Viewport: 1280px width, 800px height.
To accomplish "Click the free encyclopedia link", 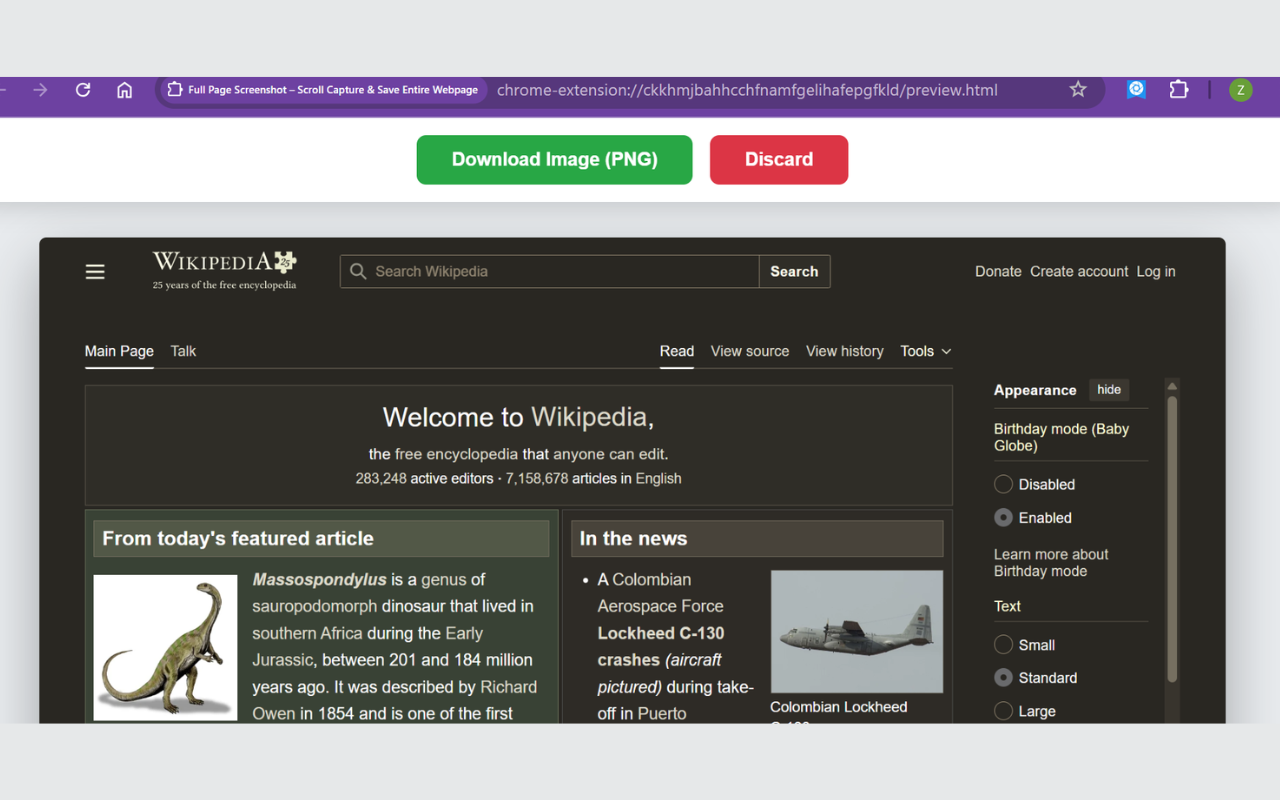I will [x=456, y=454].
